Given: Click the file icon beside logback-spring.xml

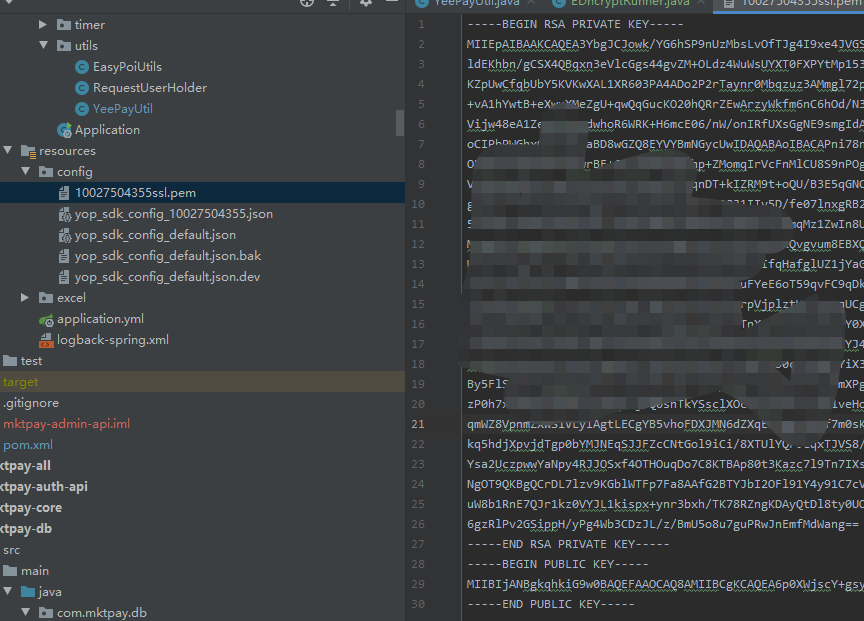Looking at the screenshot, I should [x=46, y=339].
